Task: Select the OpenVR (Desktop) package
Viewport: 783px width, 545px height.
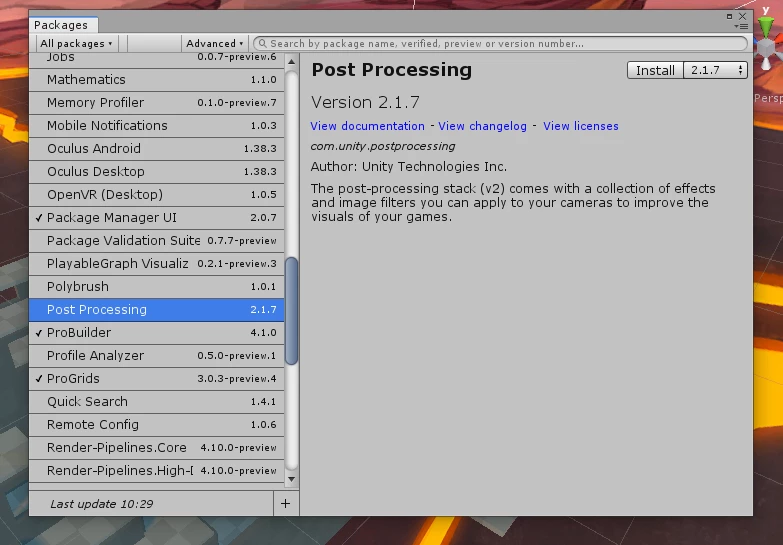Action: click(157, 194)
